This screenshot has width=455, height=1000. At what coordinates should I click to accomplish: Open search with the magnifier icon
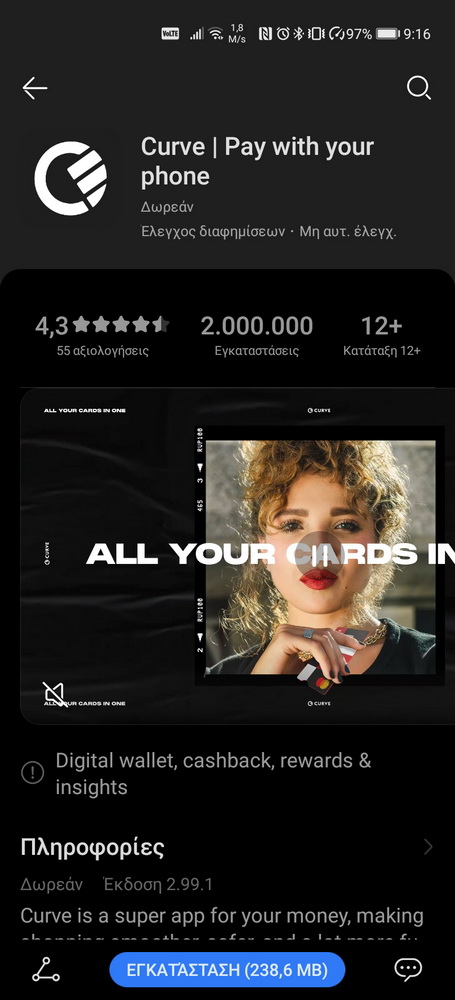click(419, 88)
